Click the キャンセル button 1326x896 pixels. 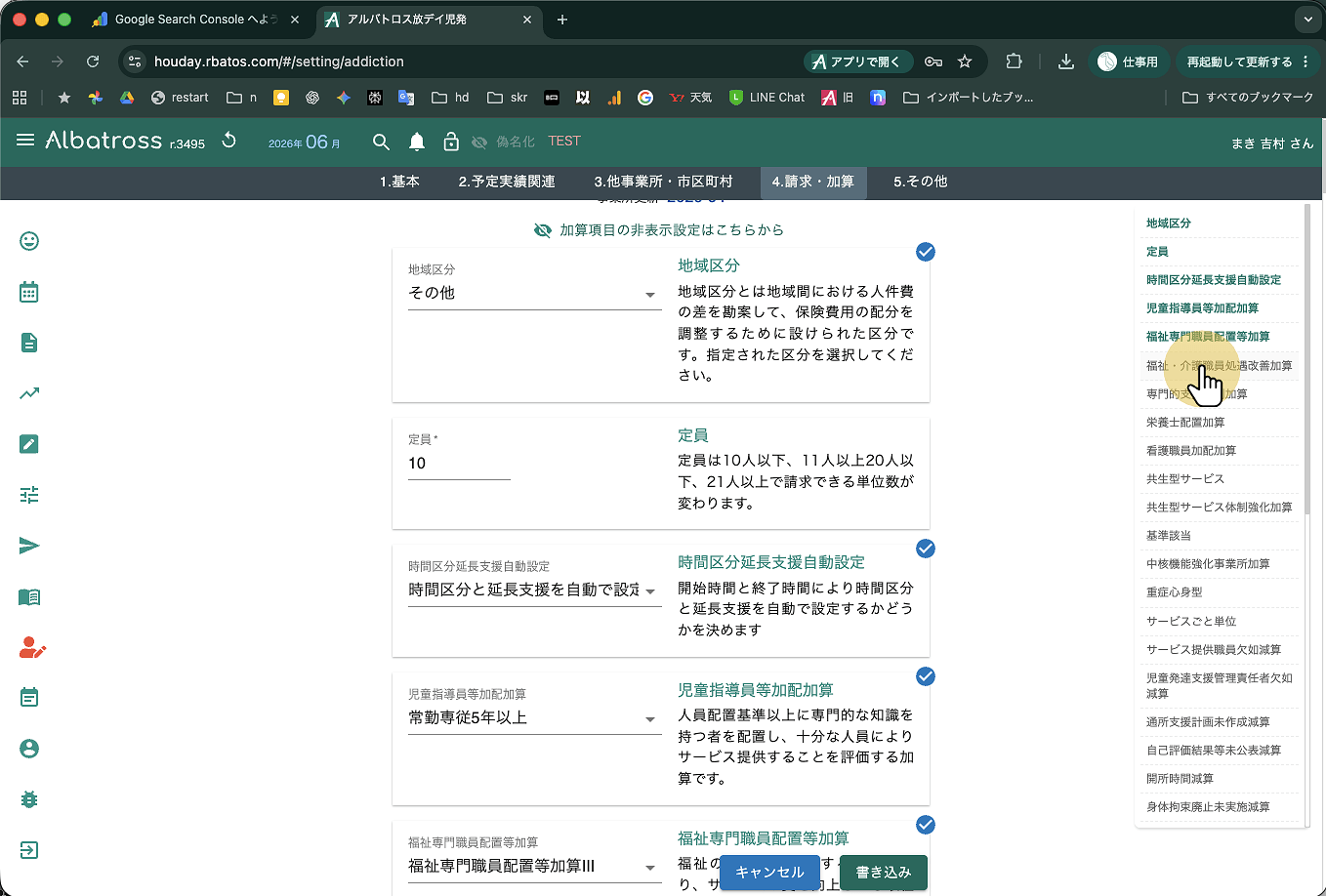coord(769,872)
